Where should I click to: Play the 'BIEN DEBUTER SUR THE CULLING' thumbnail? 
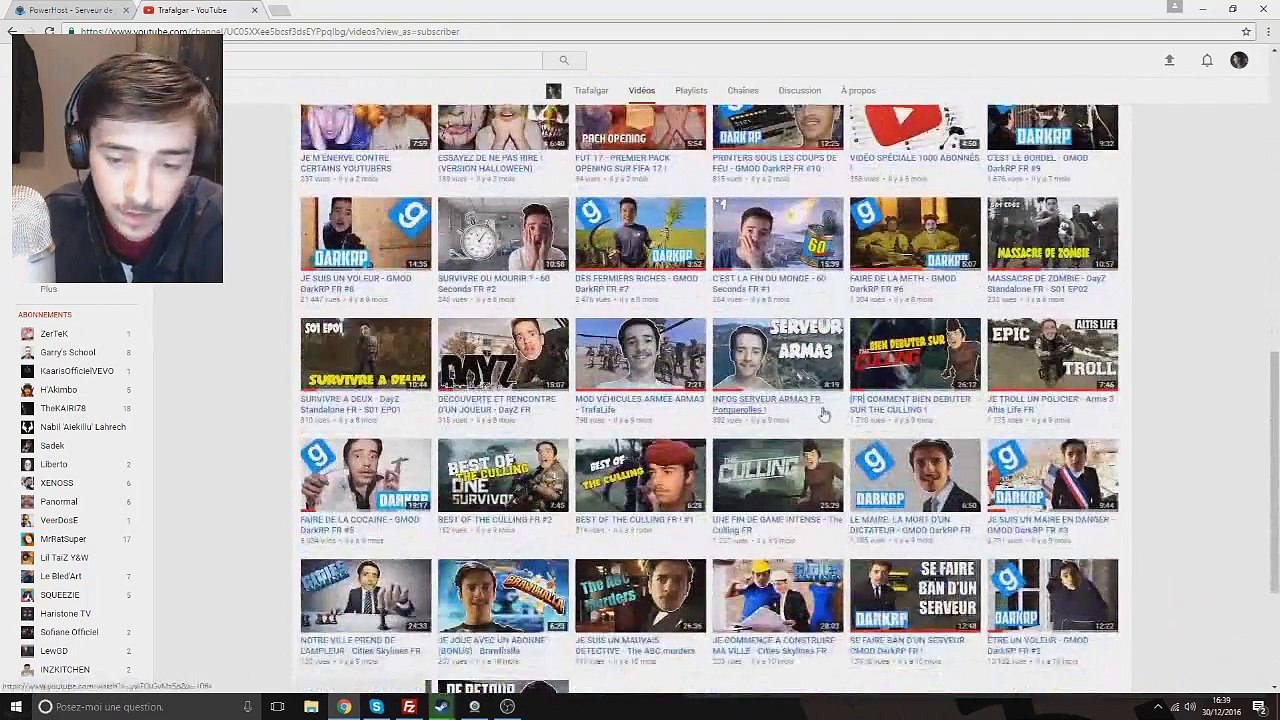915,354
